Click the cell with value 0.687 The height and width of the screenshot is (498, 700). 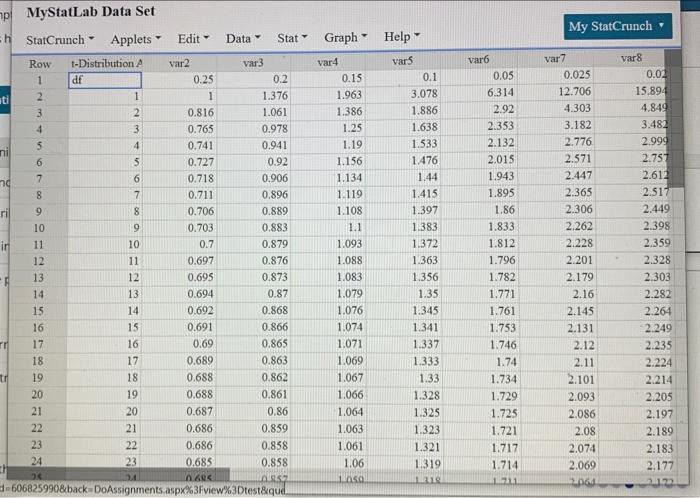tap(179, 411)
